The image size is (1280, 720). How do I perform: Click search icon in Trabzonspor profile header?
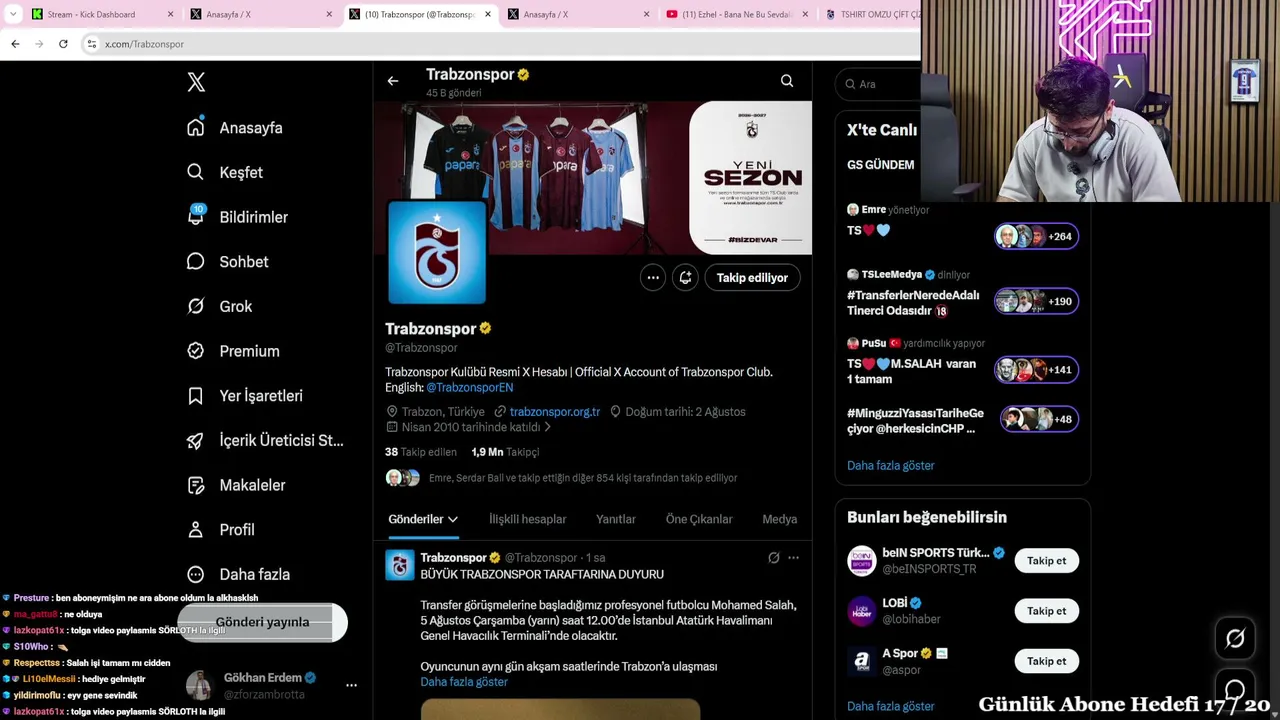(787, 81)
